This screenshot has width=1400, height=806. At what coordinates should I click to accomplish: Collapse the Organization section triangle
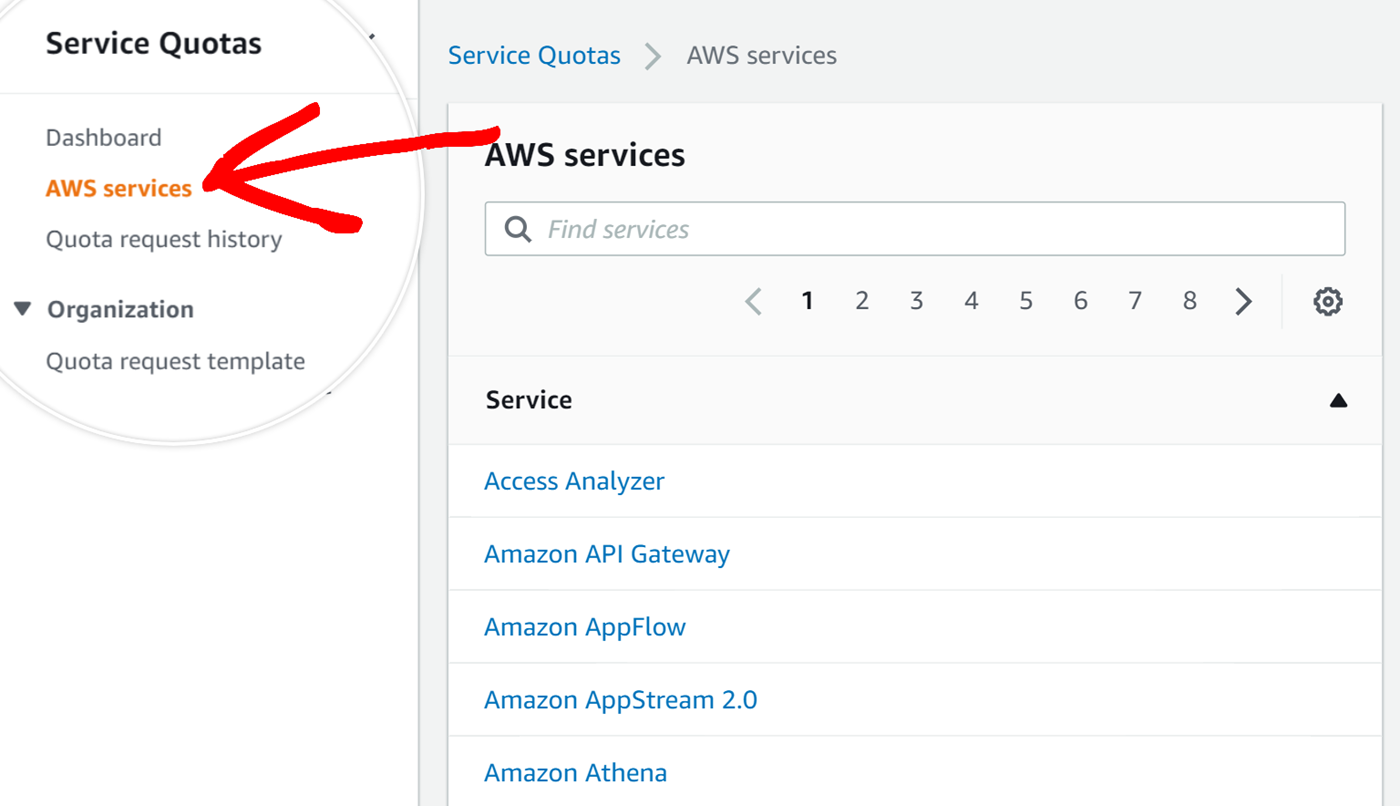pos(22,309)
